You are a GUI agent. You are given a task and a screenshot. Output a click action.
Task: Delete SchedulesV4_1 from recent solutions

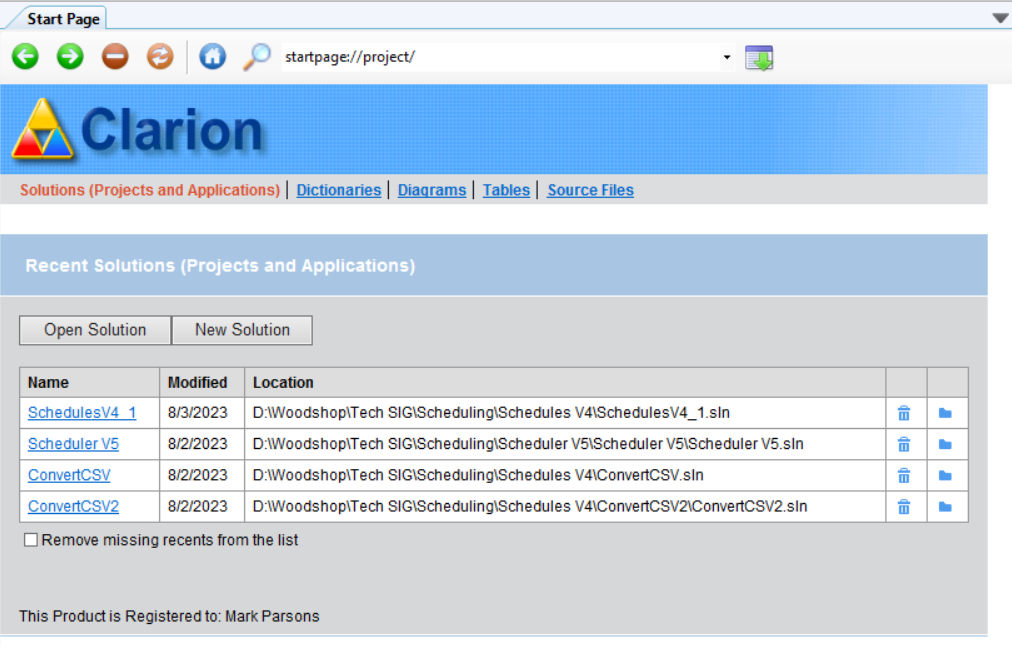904,412
